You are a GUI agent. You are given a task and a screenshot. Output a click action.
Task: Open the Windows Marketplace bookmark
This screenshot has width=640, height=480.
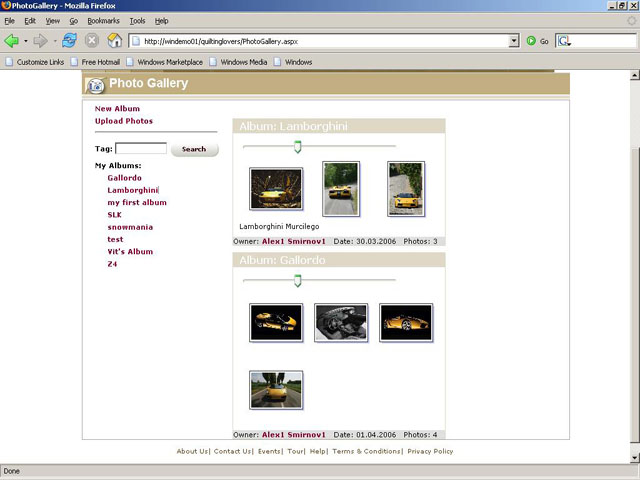tap(164, 62)
